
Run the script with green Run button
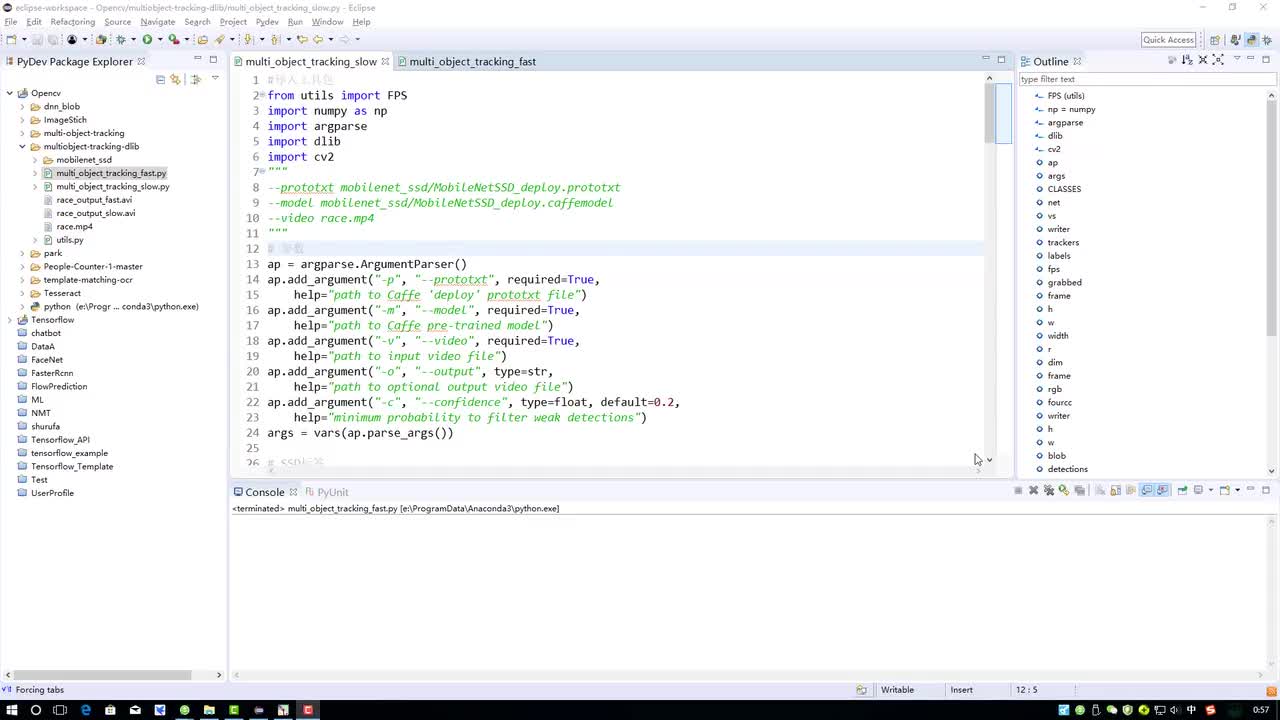point(147,40)
